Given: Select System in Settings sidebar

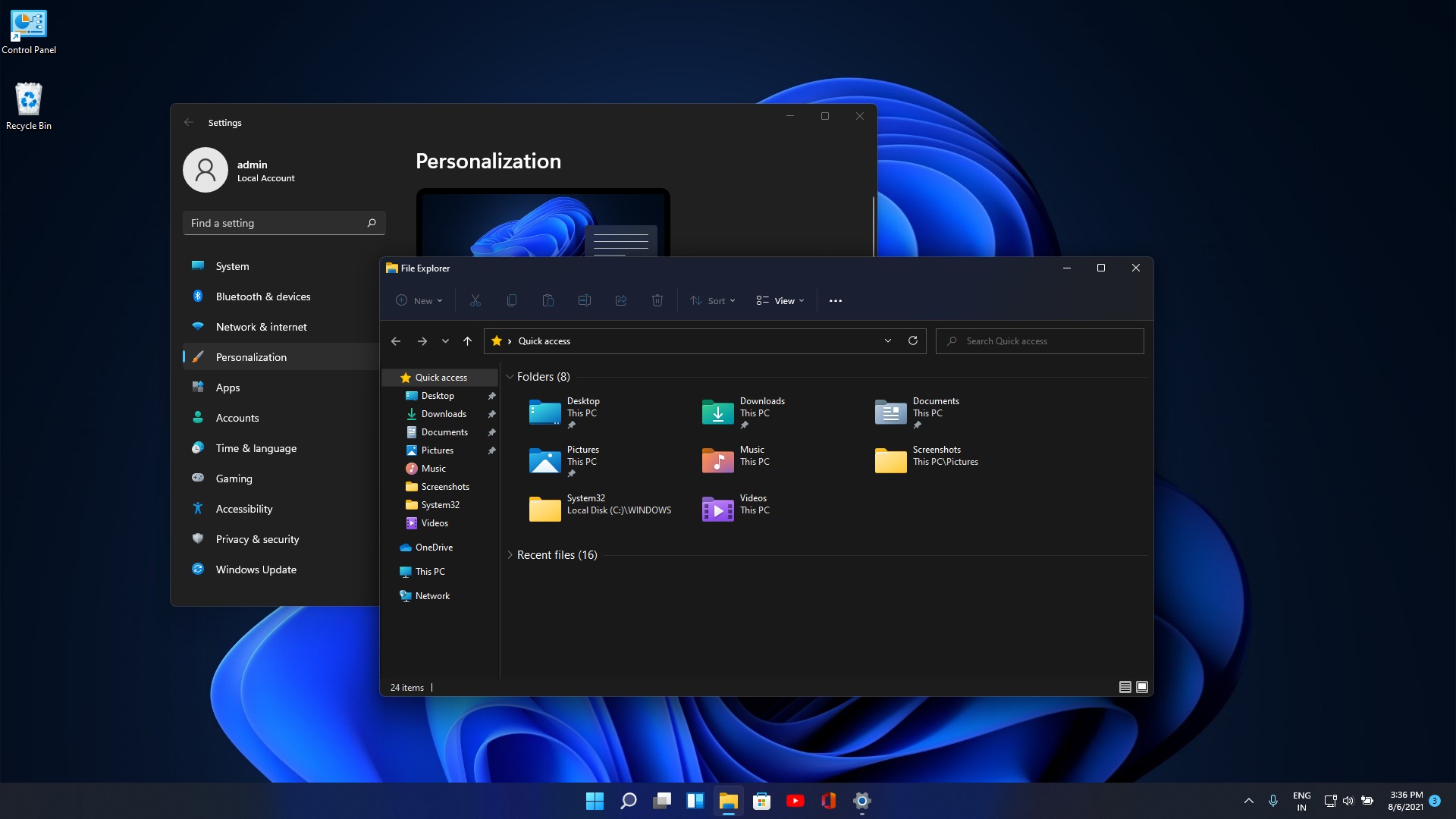Looking at the screenshot, I should [232, 265].
